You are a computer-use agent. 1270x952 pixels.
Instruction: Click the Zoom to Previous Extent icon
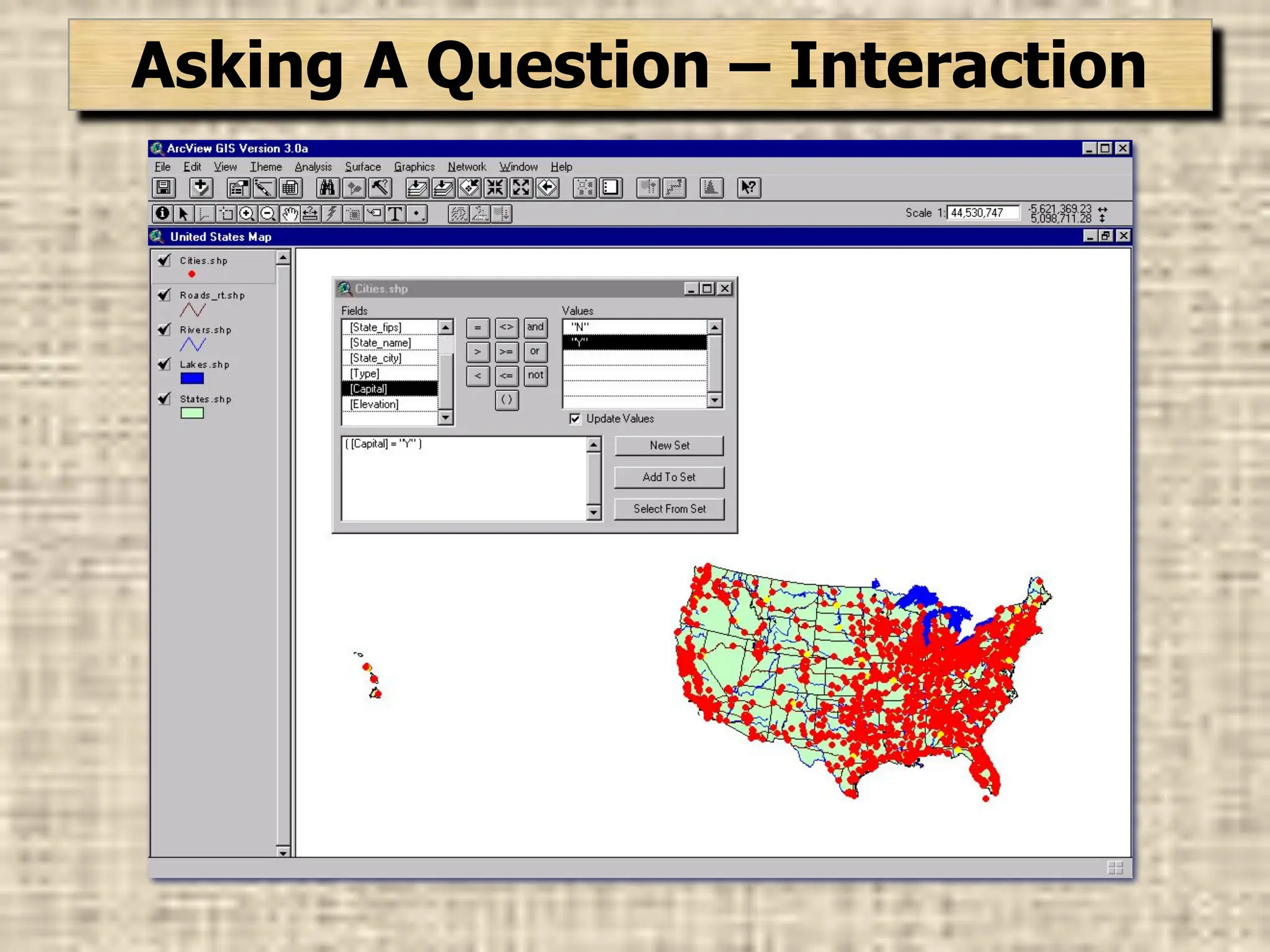point(548,187)
